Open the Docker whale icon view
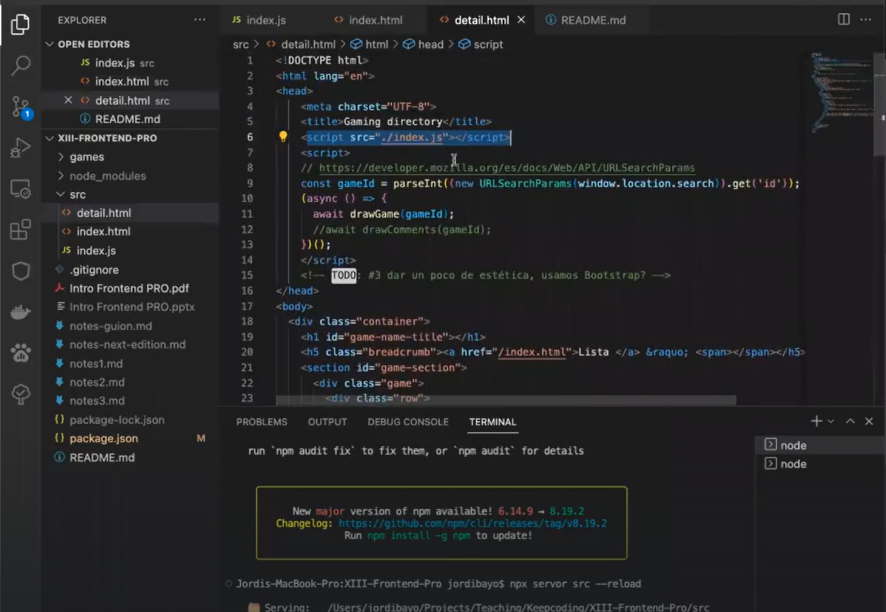886x612 pixels. click(x=20, y=312)
